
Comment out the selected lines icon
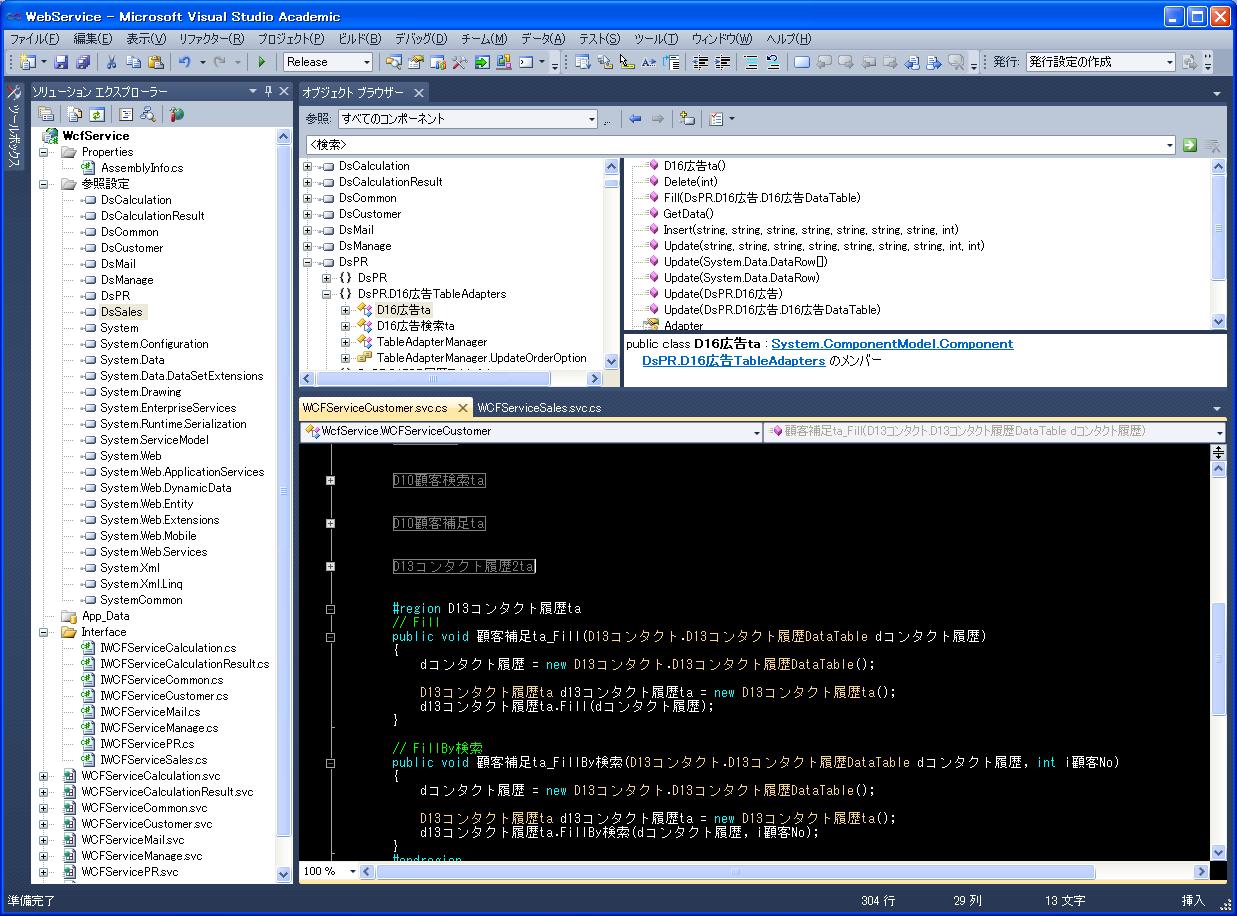[750, 62]
